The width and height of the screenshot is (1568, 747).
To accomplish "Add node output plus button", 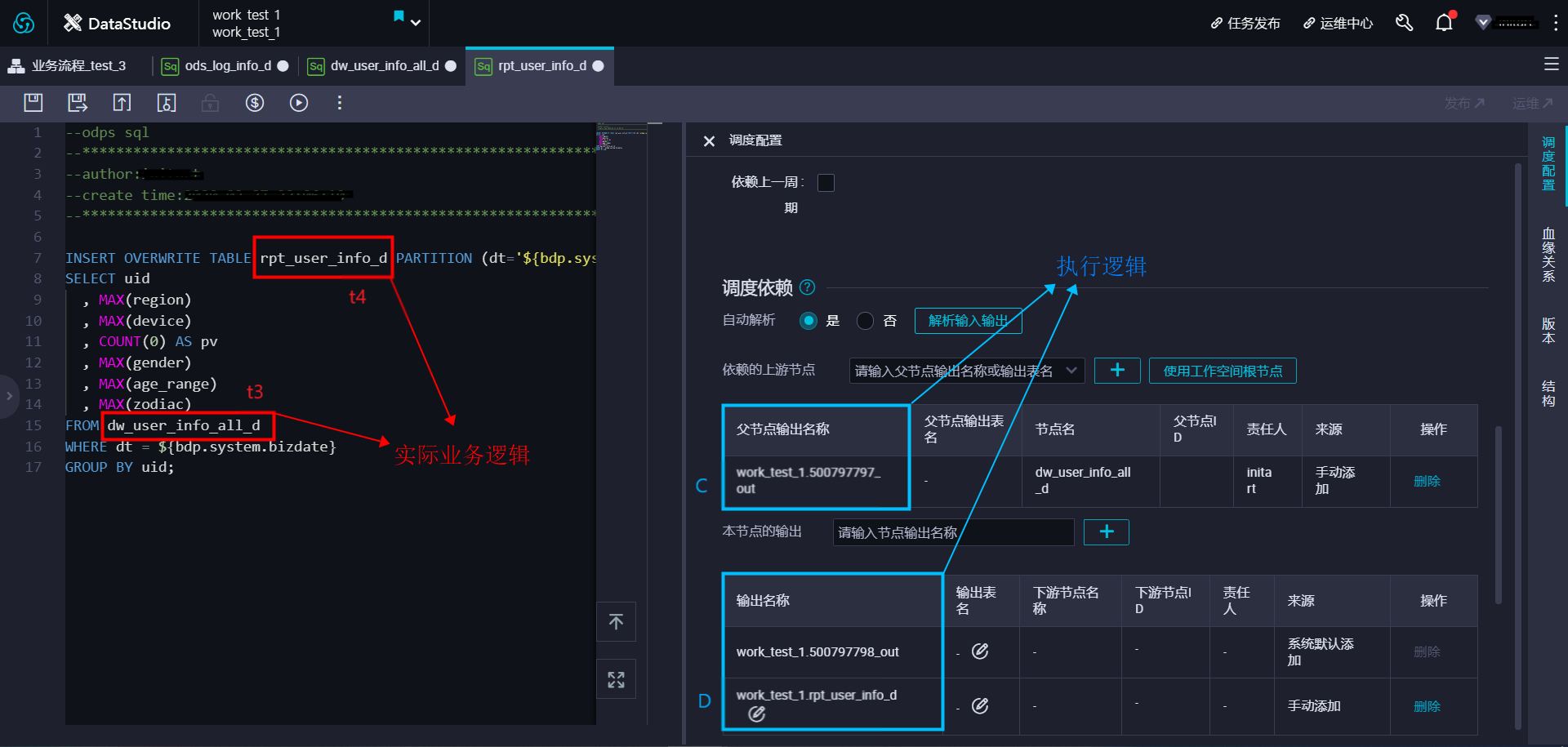I will coord(1107,532).
